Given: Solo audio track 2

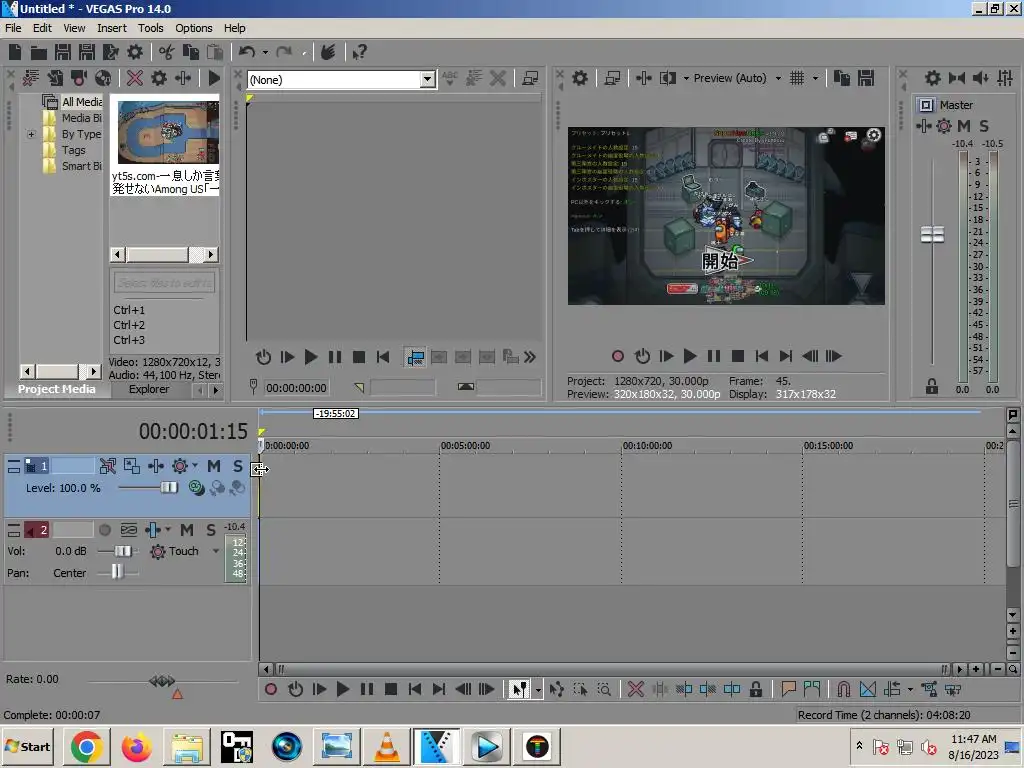Looking at the screenshot, I should click(210, 530).
